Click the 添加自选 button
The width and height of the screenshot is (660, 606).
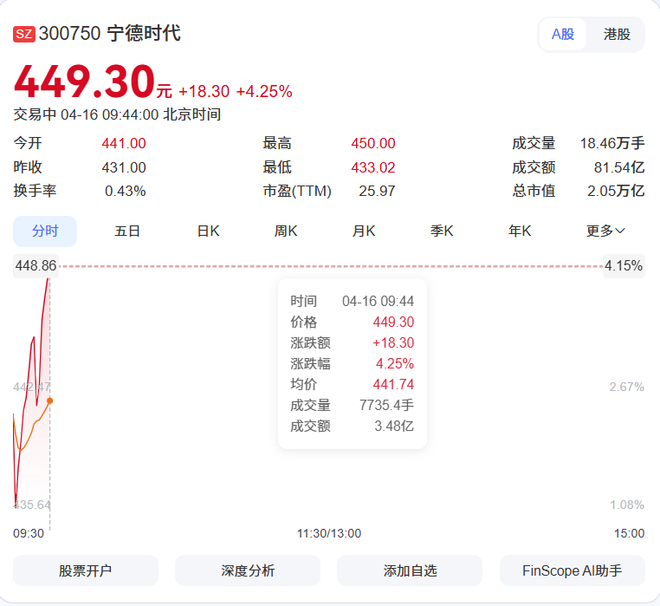[410, 571]
